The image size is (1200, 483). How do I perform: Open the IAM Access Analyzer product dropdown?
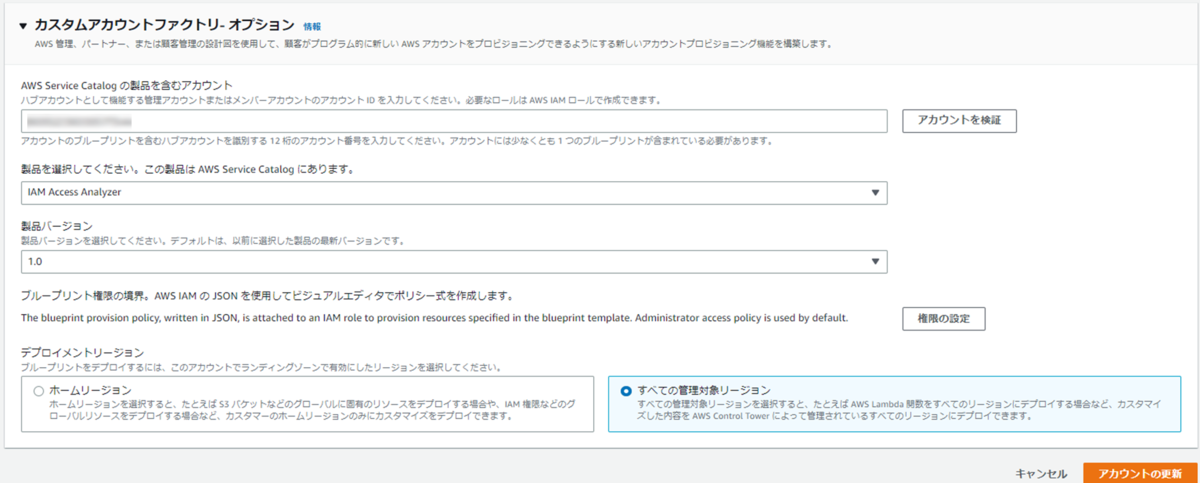pos(454,192)
